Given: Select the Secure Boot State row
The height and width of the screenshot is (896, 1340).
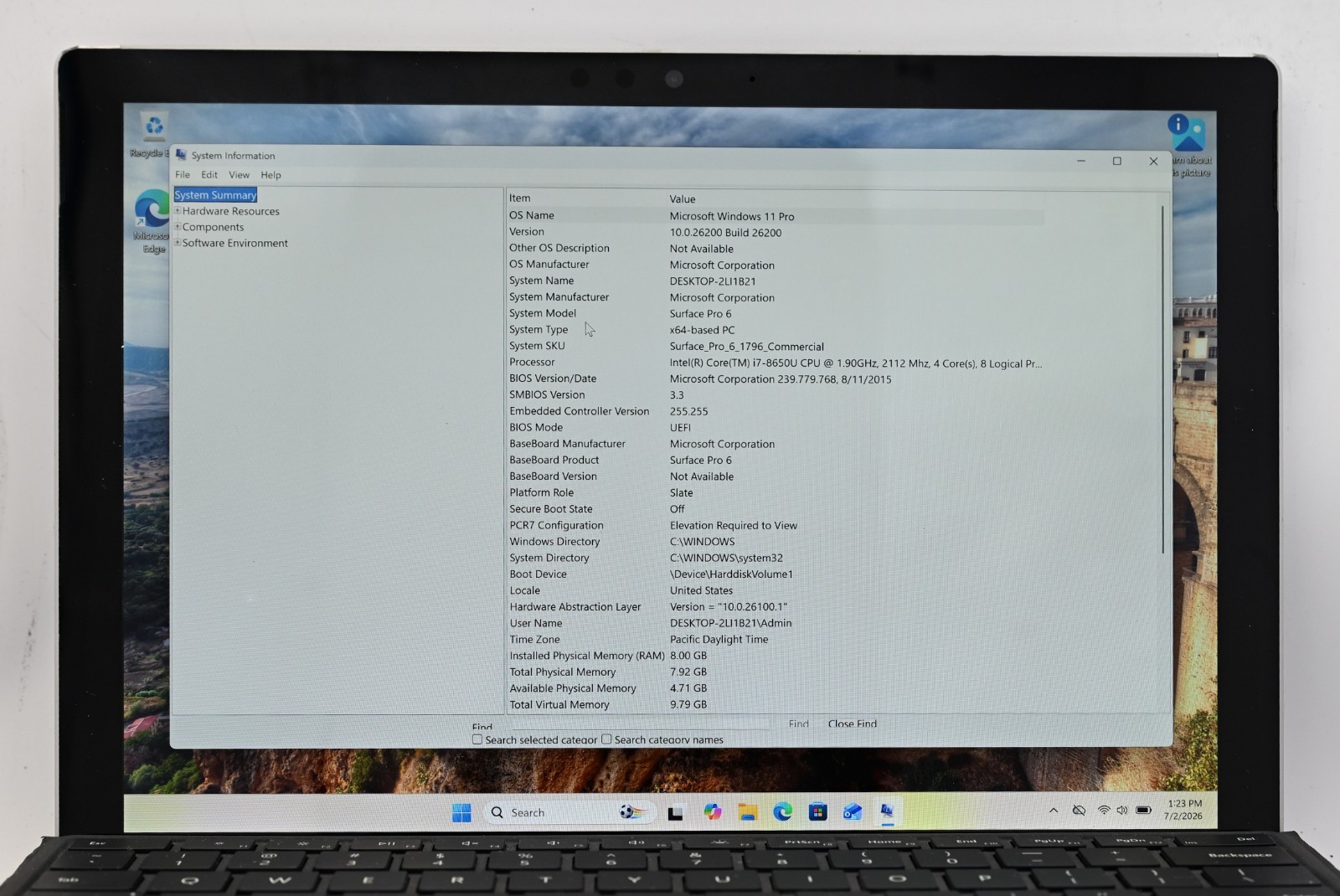Looking at the screenshot, I should [x=776, y=509].
